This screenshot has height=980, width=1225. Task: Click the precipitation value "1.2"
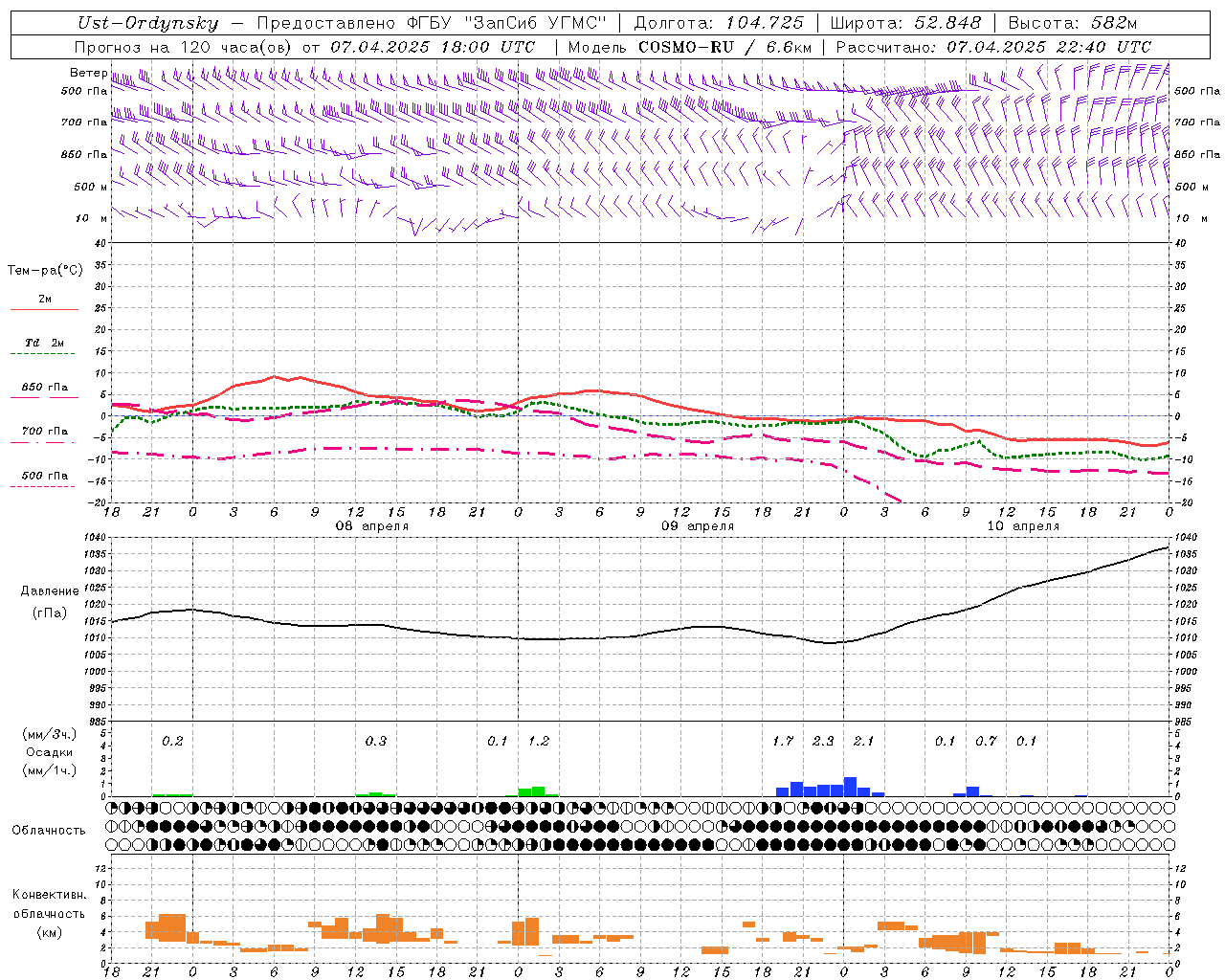[x=539, y=741]
